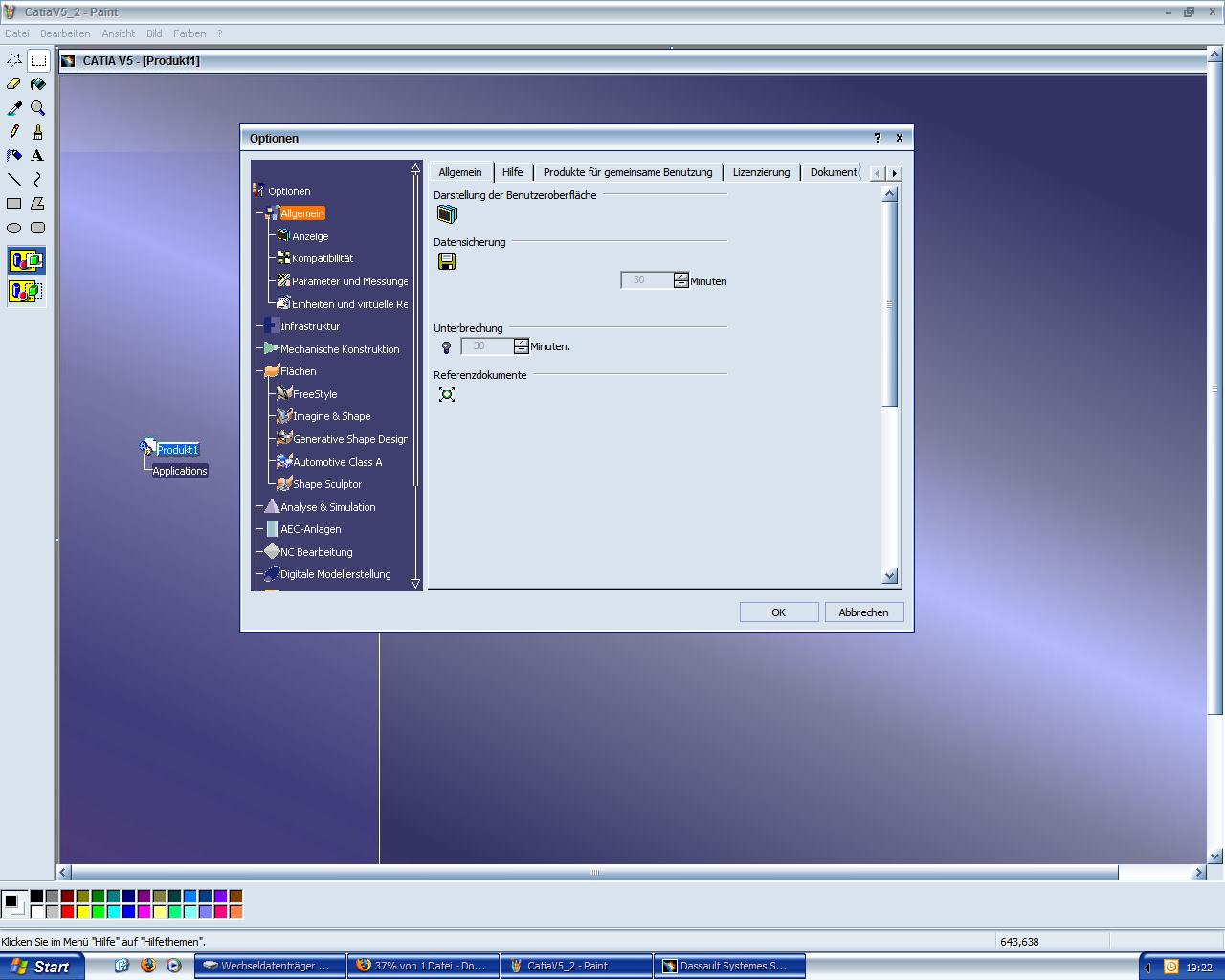Click the Unterbrechung minutes input field
Image resolution: width=1225 pixels, height=980 pixels.
tap(487, 346)
